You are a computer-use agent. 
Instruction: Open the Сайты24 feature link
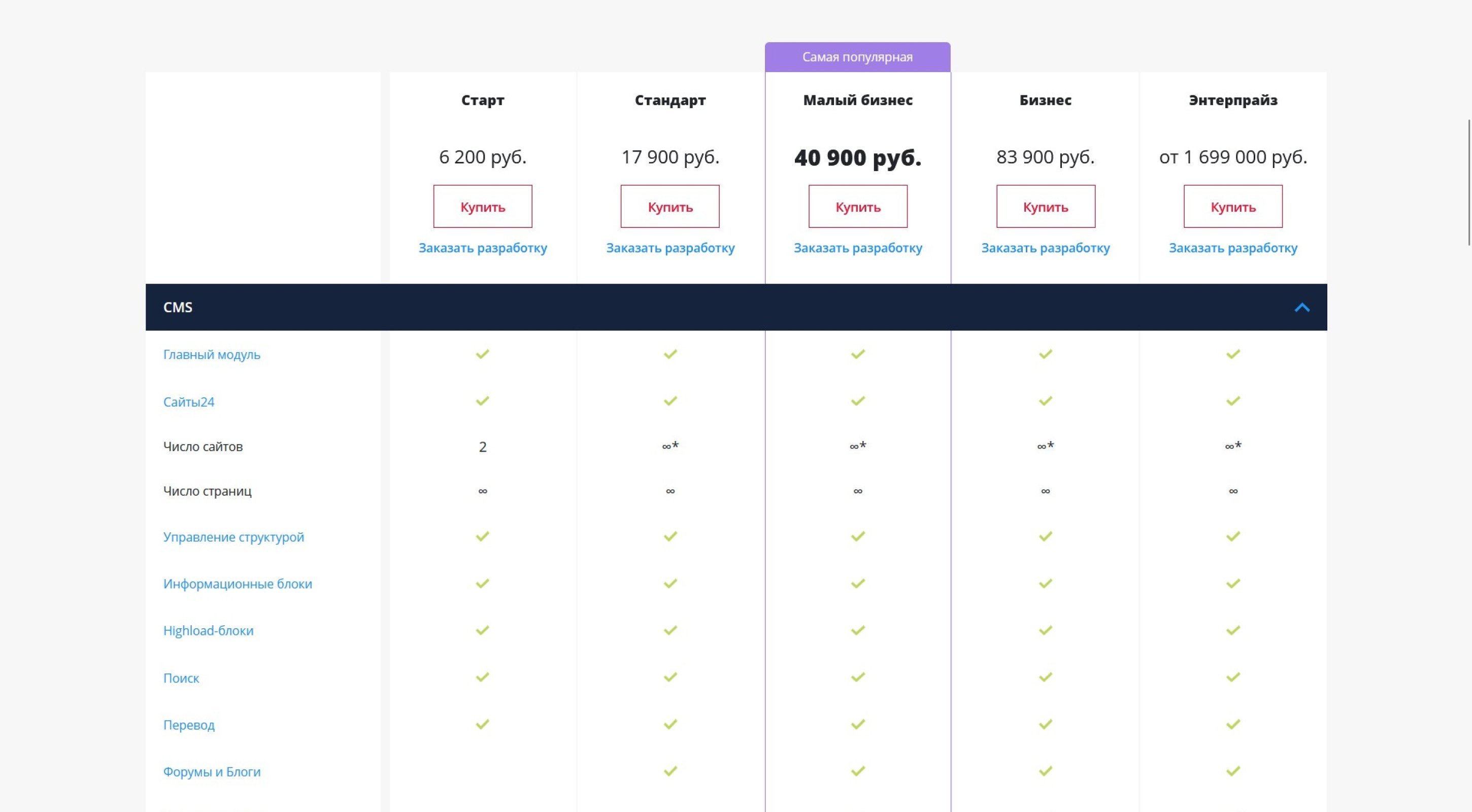click(189, 402)
